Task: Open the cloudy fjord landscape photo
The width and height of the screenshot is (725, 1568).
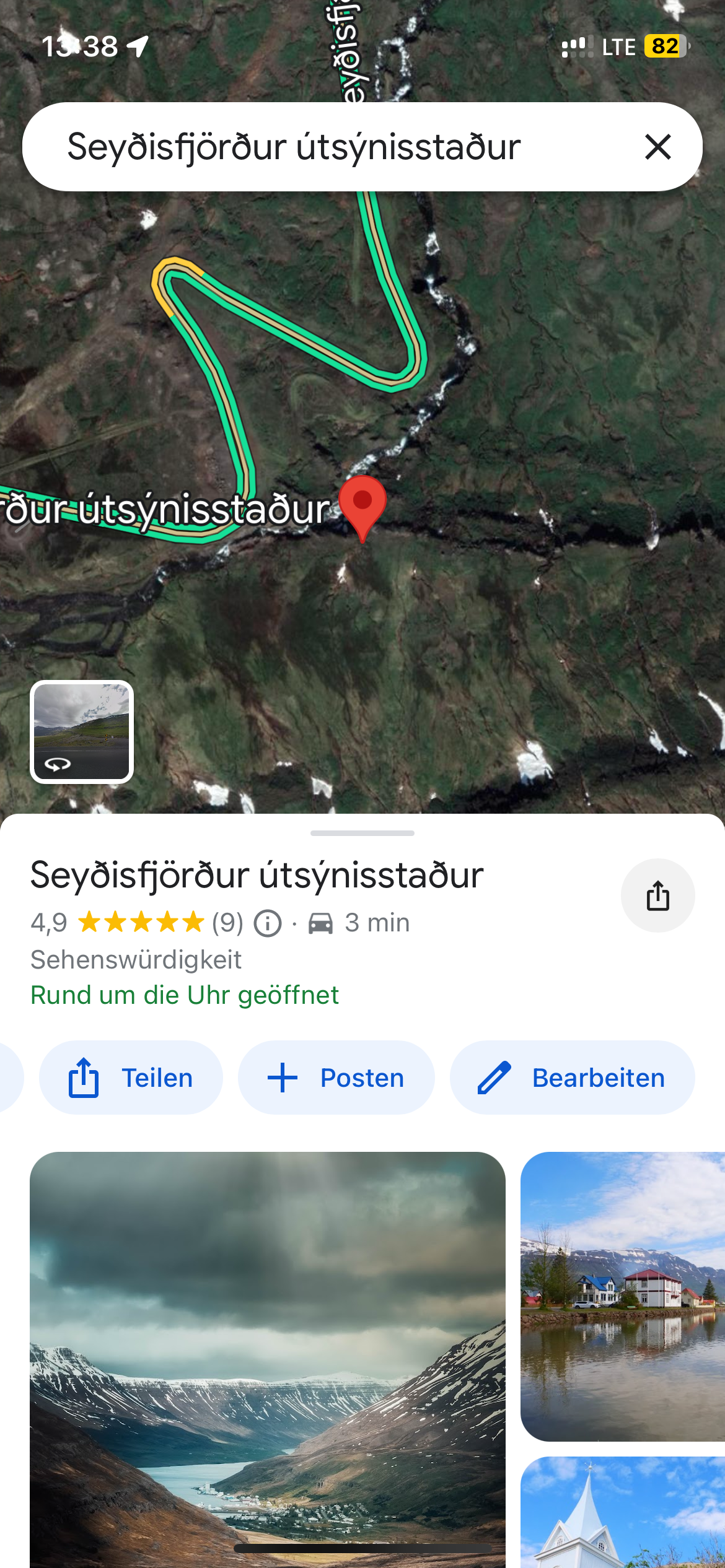Action: click(x=268, y=1359)
